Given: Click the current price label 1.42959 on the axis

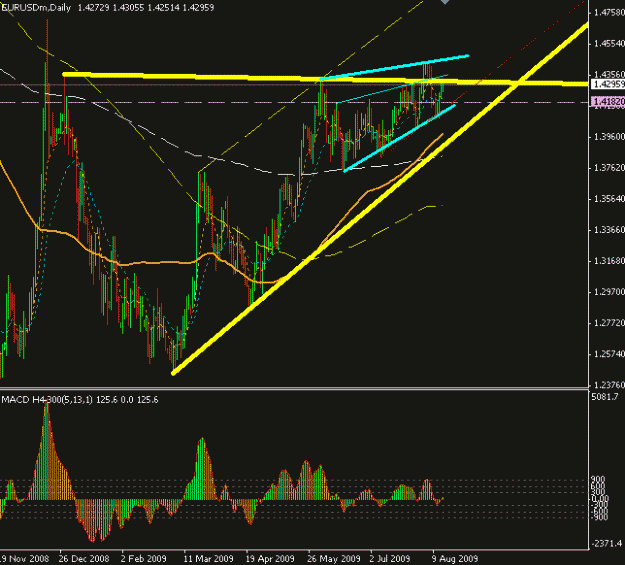Looking at the screenshot, I should 609,84.
